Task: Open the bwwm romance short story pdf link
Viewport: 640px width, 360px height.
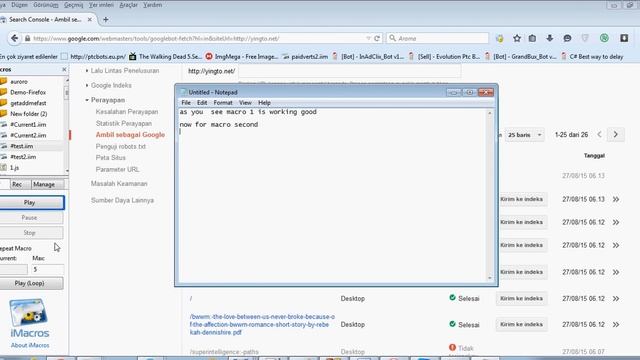Action: pos(262,324)
